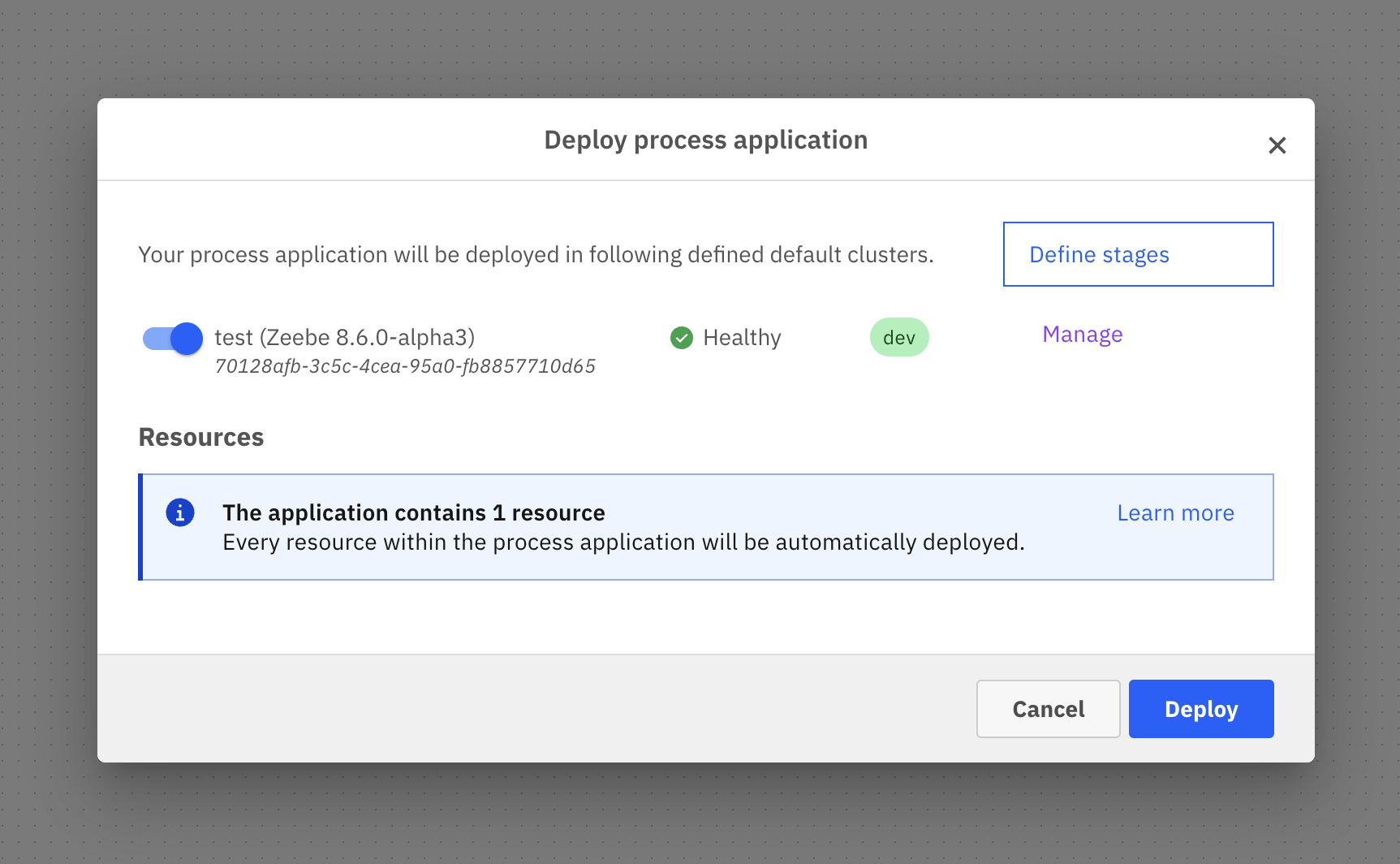1400x864 pixels.
Task: Click the Resources section heading
Action: 200,437
